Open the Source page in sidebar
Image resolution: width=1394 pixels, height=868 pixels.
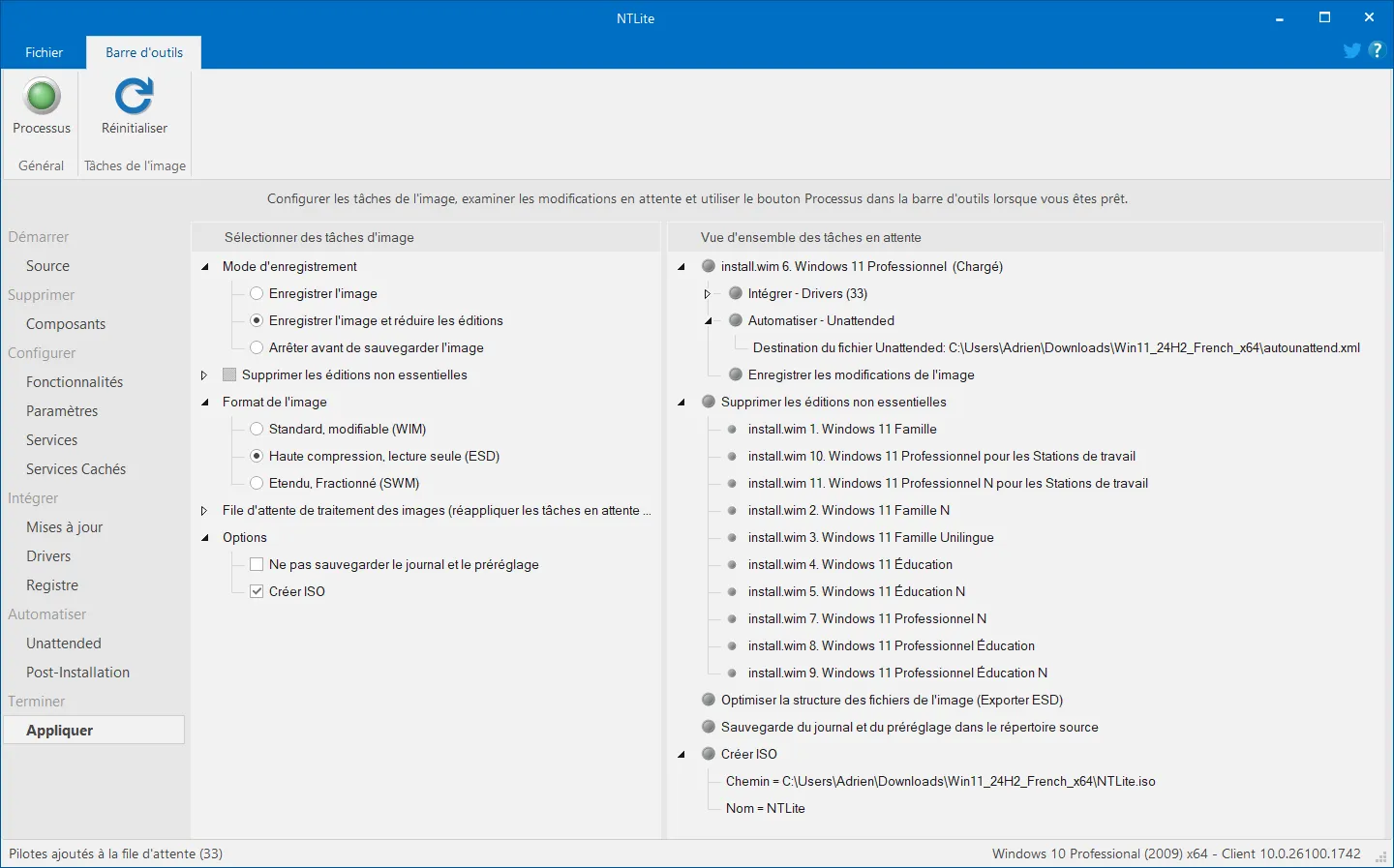point(47,266)
